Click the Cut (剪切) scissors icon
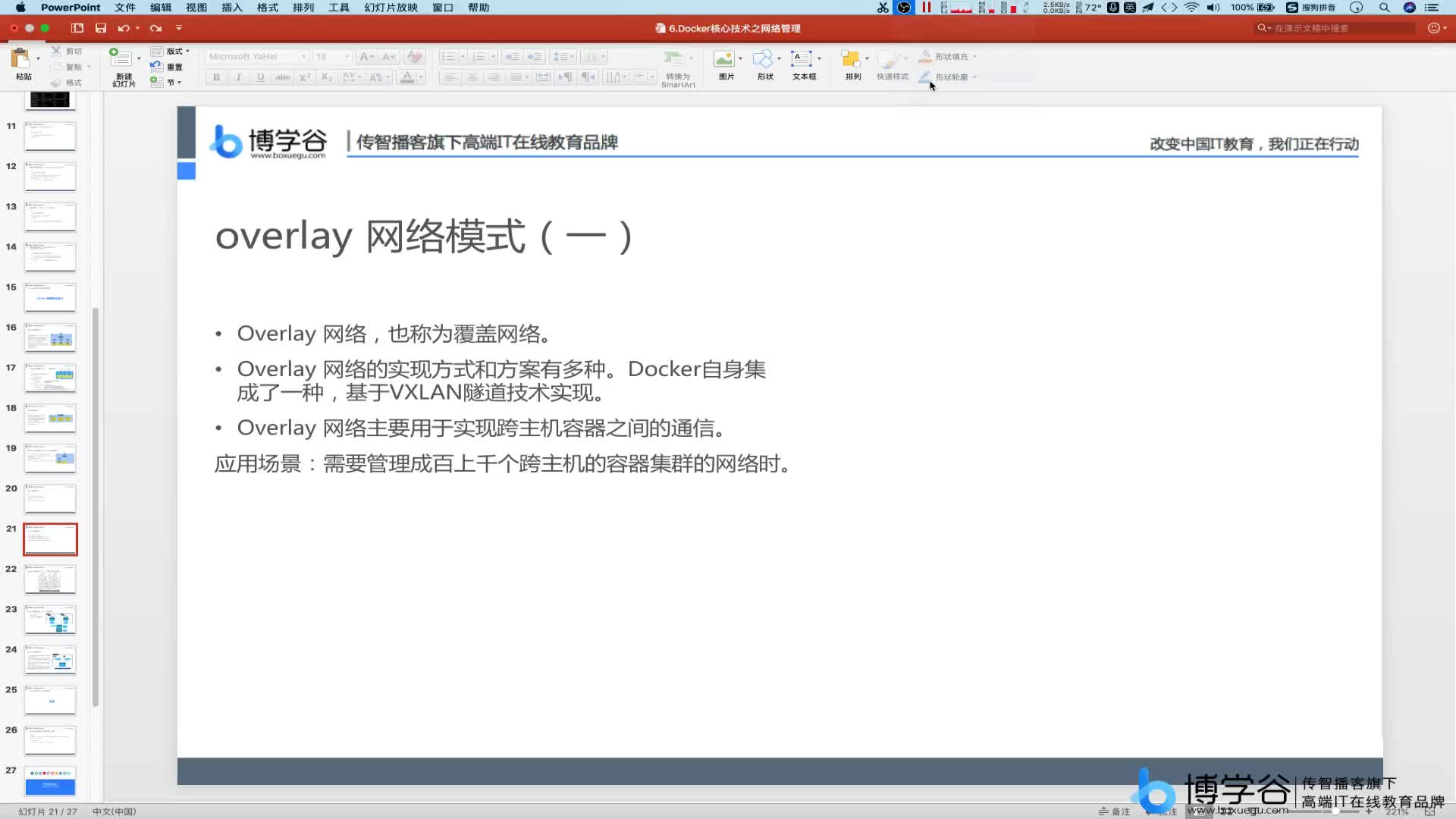The height and width of the screenshot is (819, 1456). pyautogui.click(x=56, y=51)
